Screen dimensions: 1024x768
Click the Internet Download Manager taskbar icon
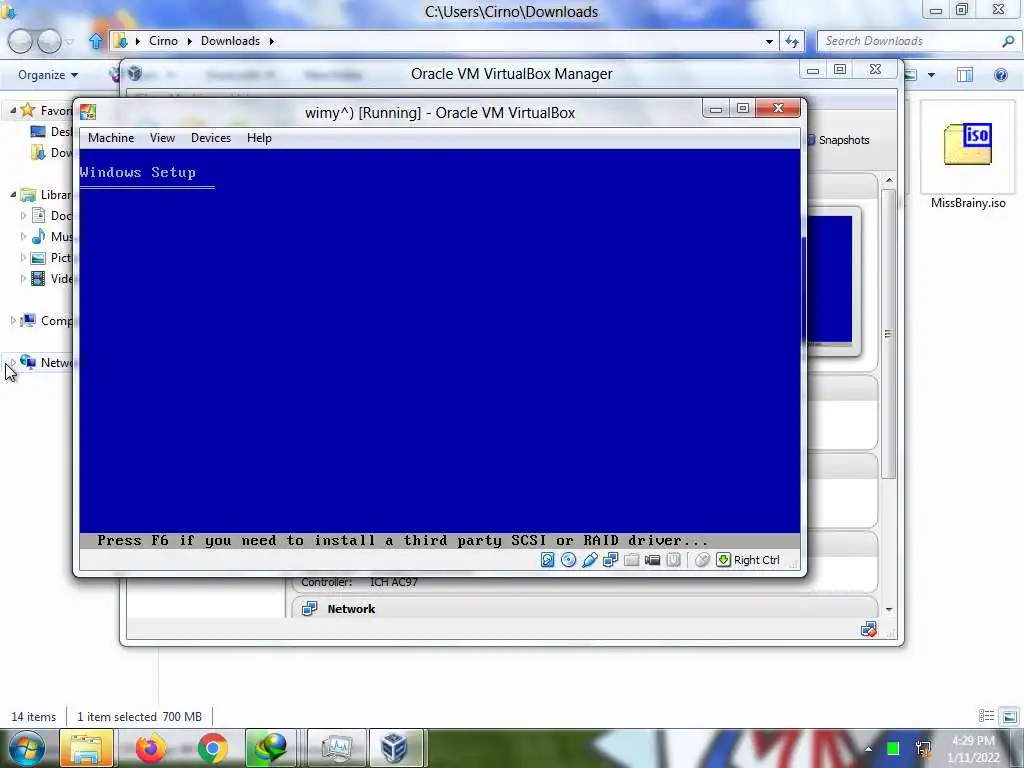[x=272, y=748]
